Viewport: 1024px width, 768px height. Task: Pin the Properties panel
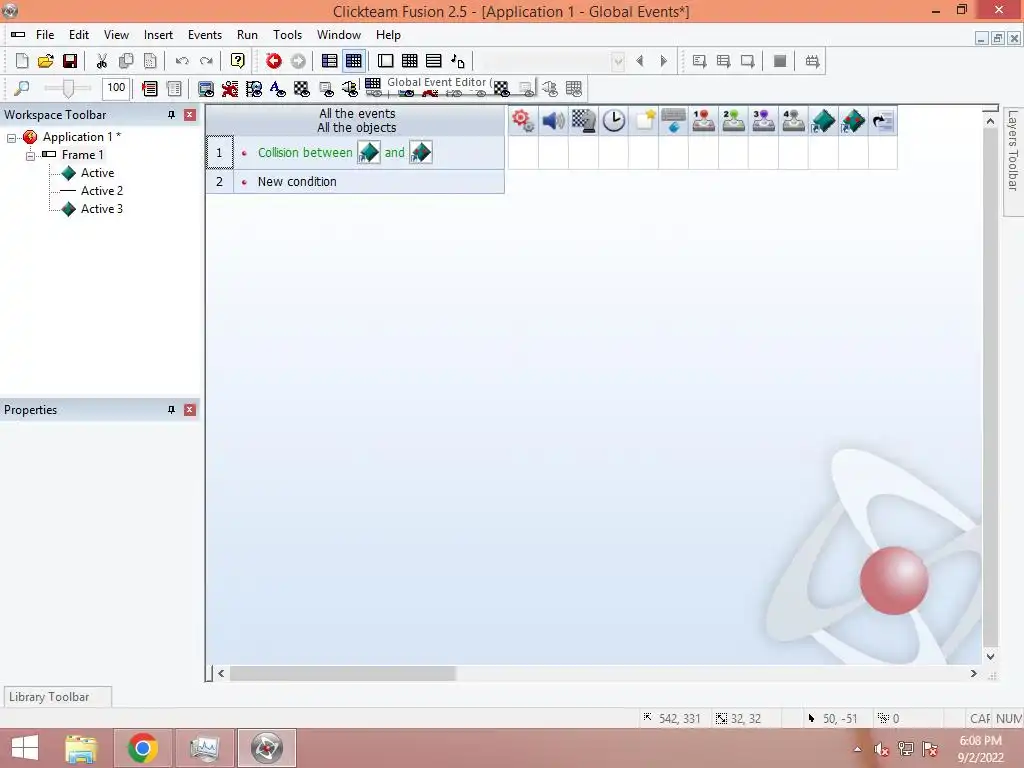(172, 410)
